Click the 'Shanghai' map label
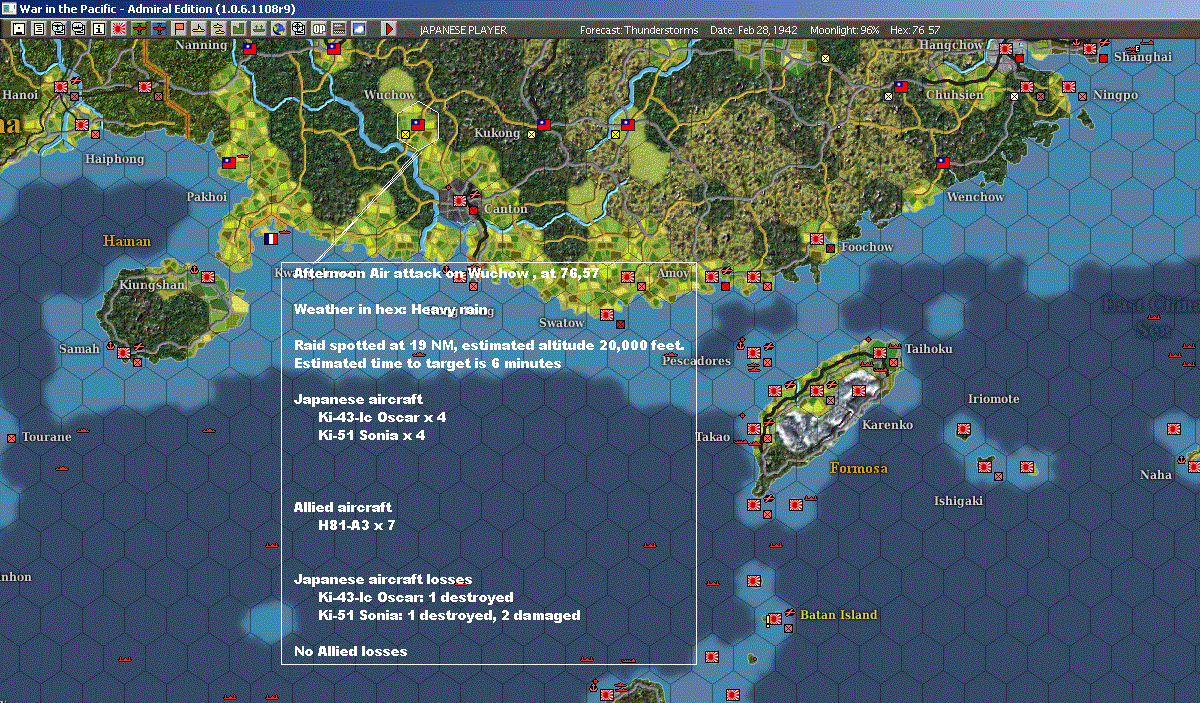1200x703 pixels. [x=1142, y=57]
